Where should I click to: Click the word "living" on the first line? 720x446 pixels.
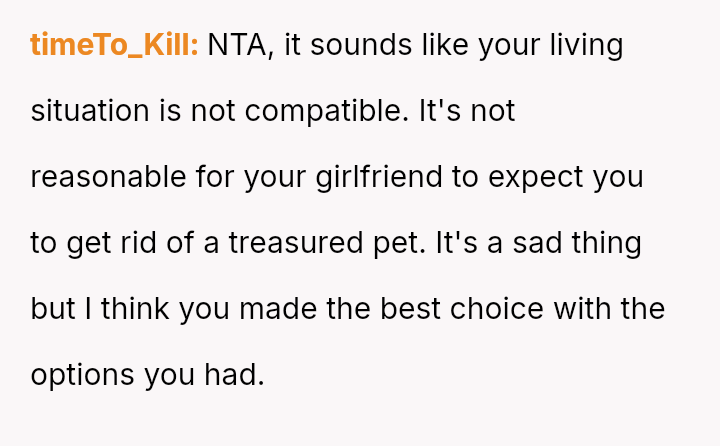tap(590, 46)
